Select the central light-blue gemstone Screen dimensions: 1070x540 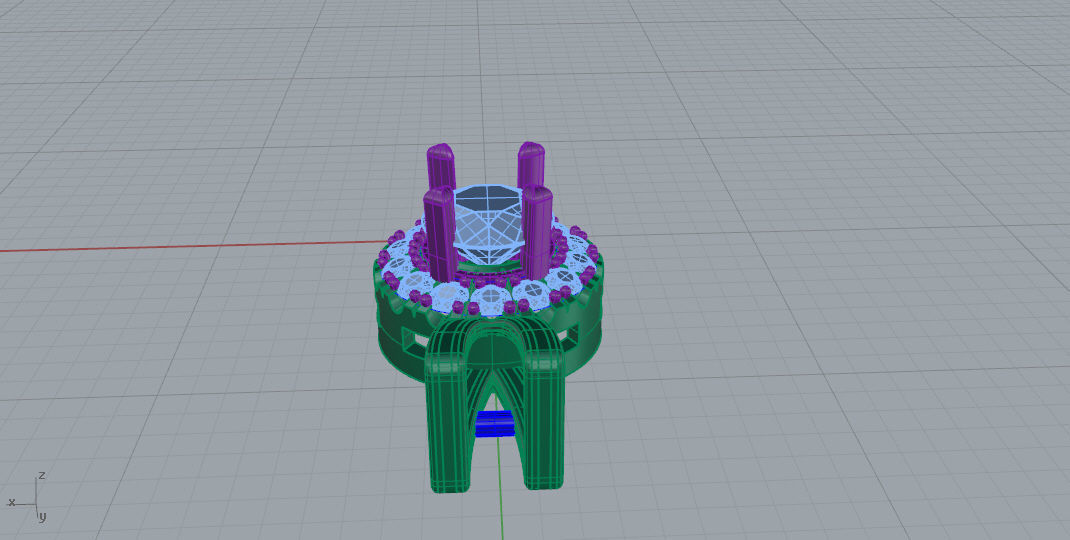click(x=489, y=227)
